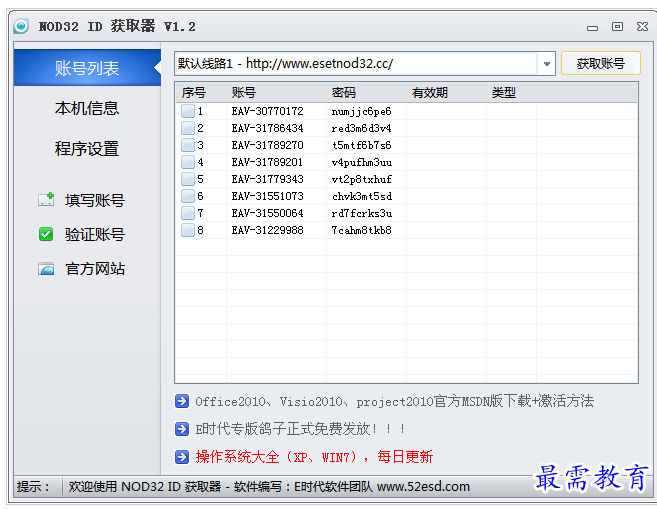
Task: Click the green 验证账号 checkmark icon
Action: point(46,234)
